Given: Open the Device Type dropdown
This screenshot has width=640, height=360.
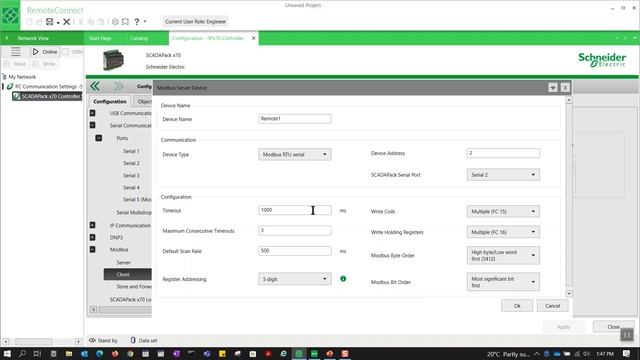Looking at the screenshot, I should coord(295,154).
